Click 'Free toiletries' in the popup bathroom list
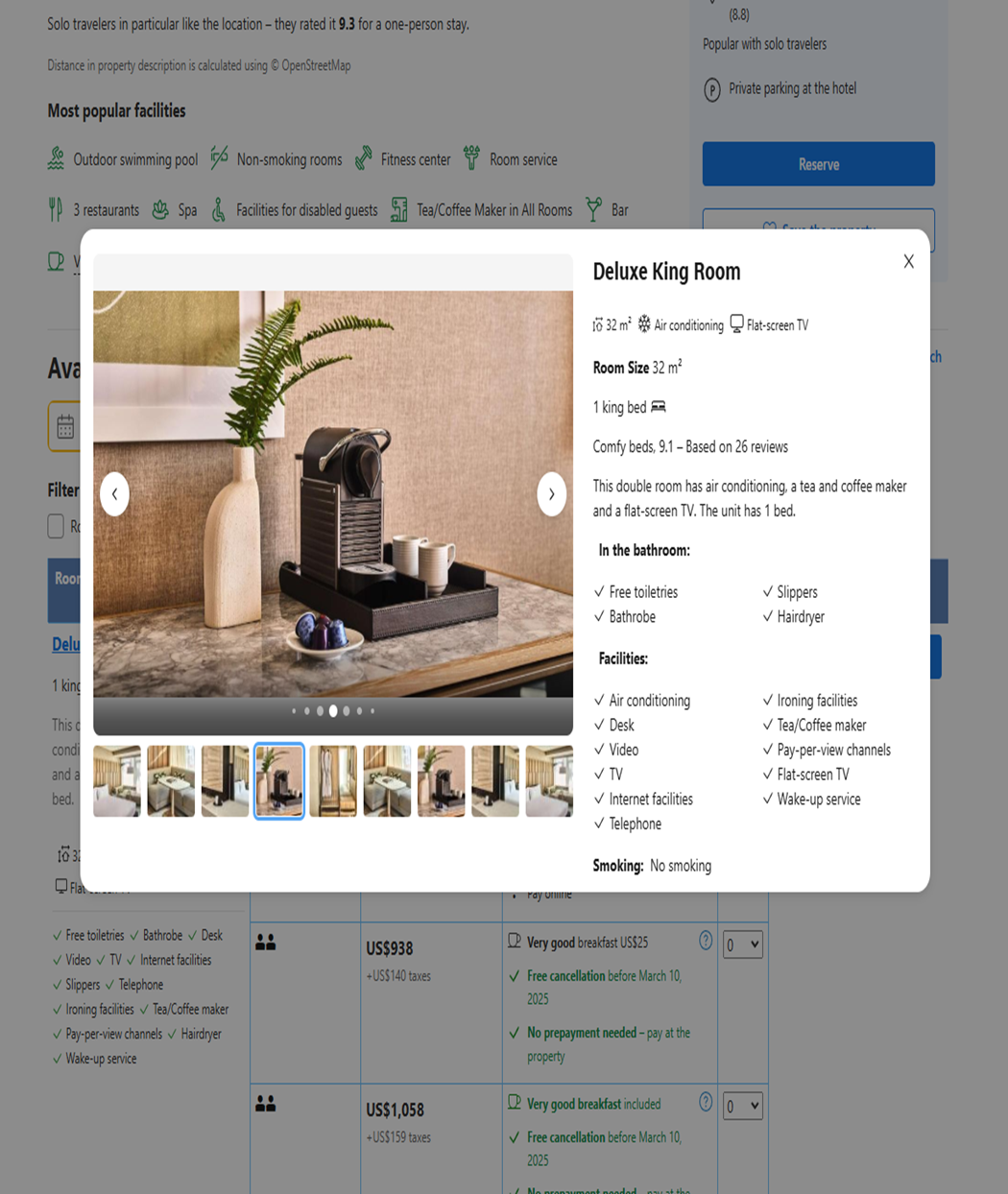This screenshot has height=1194, width=1008. click(x=643, y=592)
